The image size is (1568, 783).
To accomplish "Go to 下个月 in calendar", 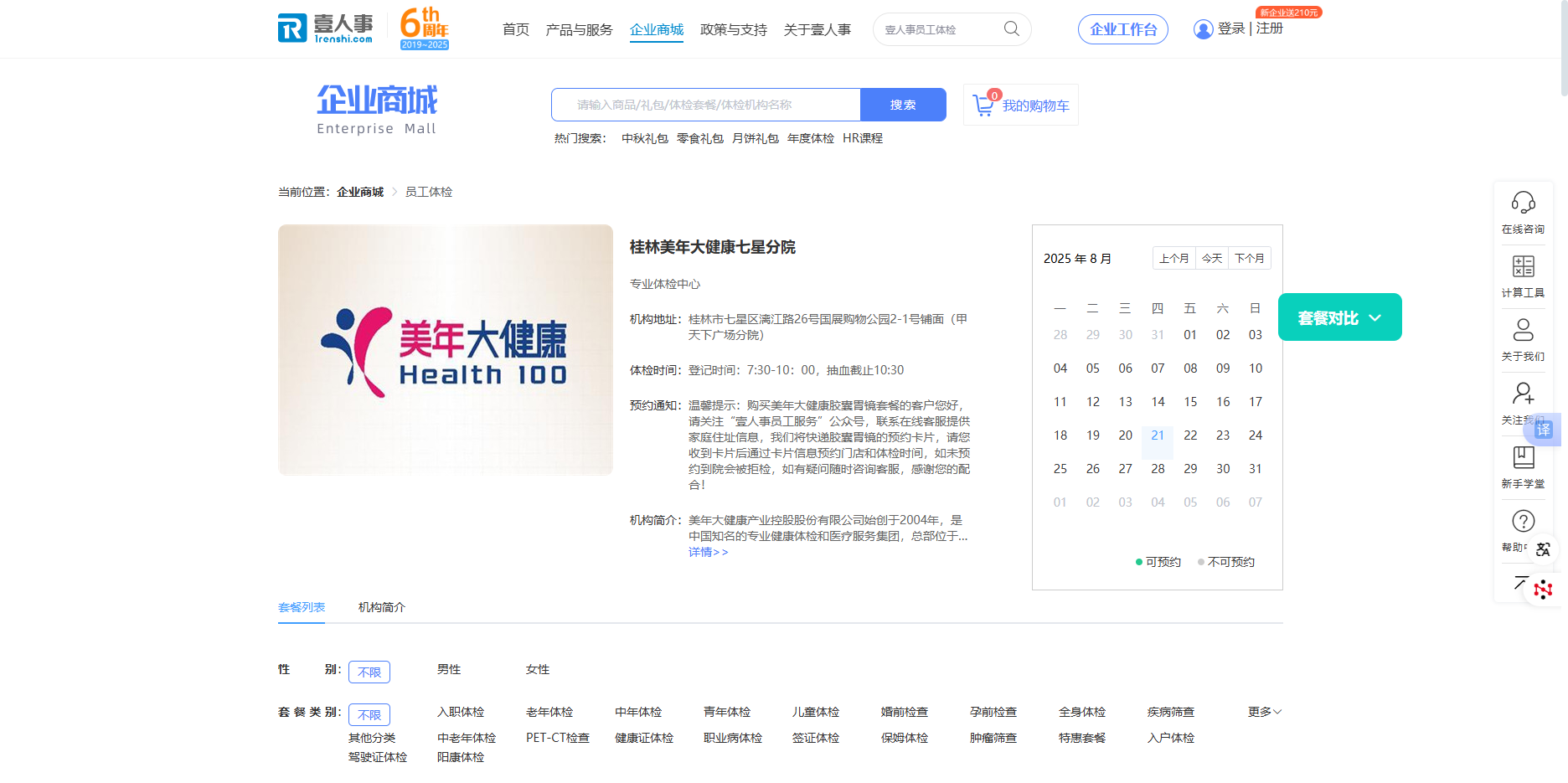I will pyautogui.click(x=1250, y=258).
